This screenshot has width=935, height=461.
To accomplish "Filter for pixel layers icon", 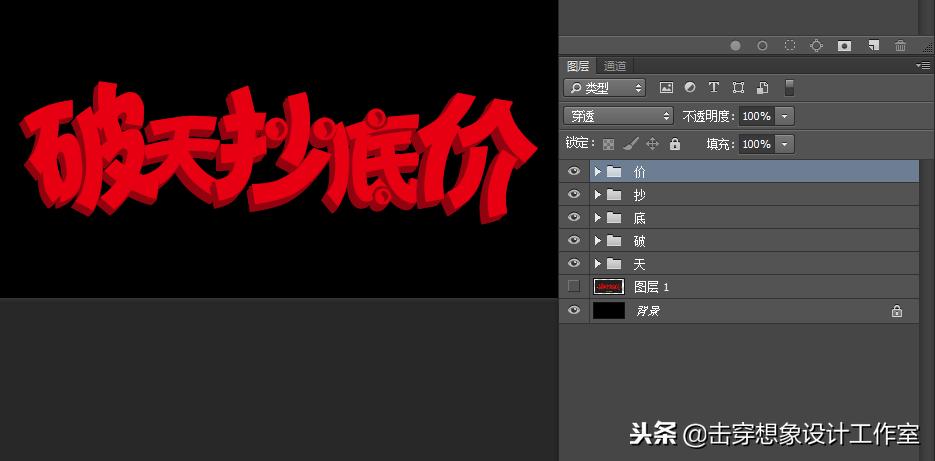I will click(666, 88).
